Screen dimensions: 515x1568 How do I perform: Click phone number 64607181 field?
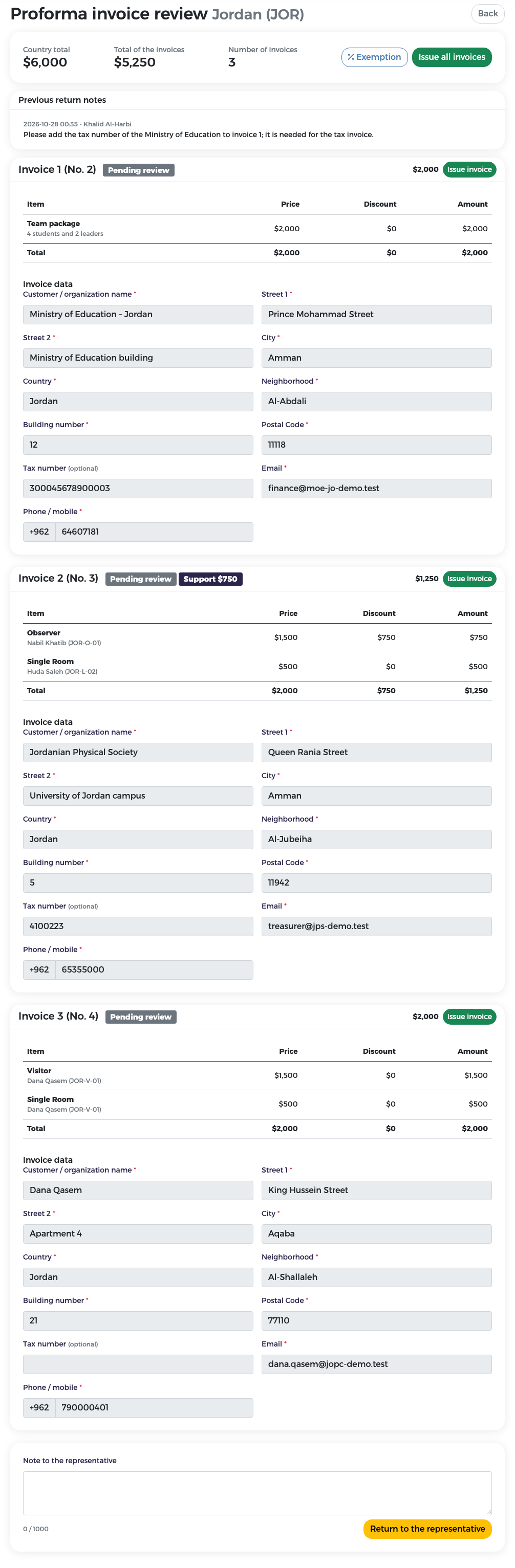click(154, 532)
